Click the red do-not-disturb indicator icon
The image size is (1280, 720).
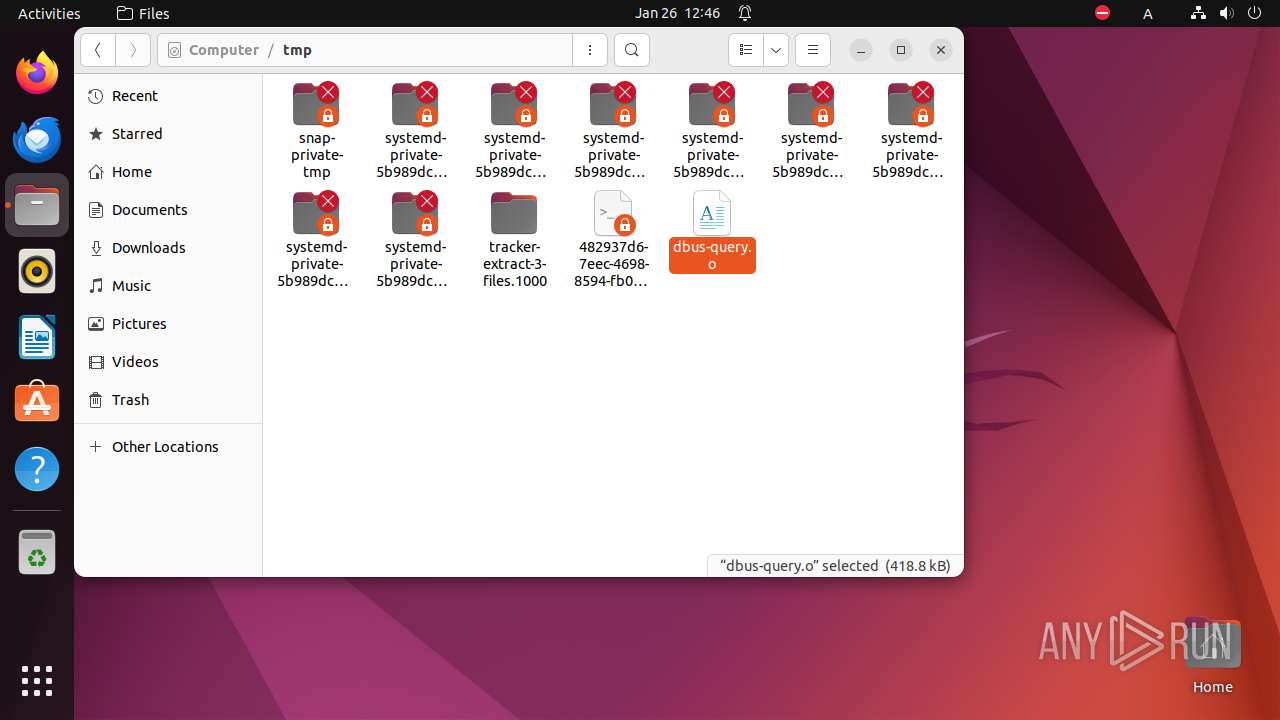click(1102, 13)
